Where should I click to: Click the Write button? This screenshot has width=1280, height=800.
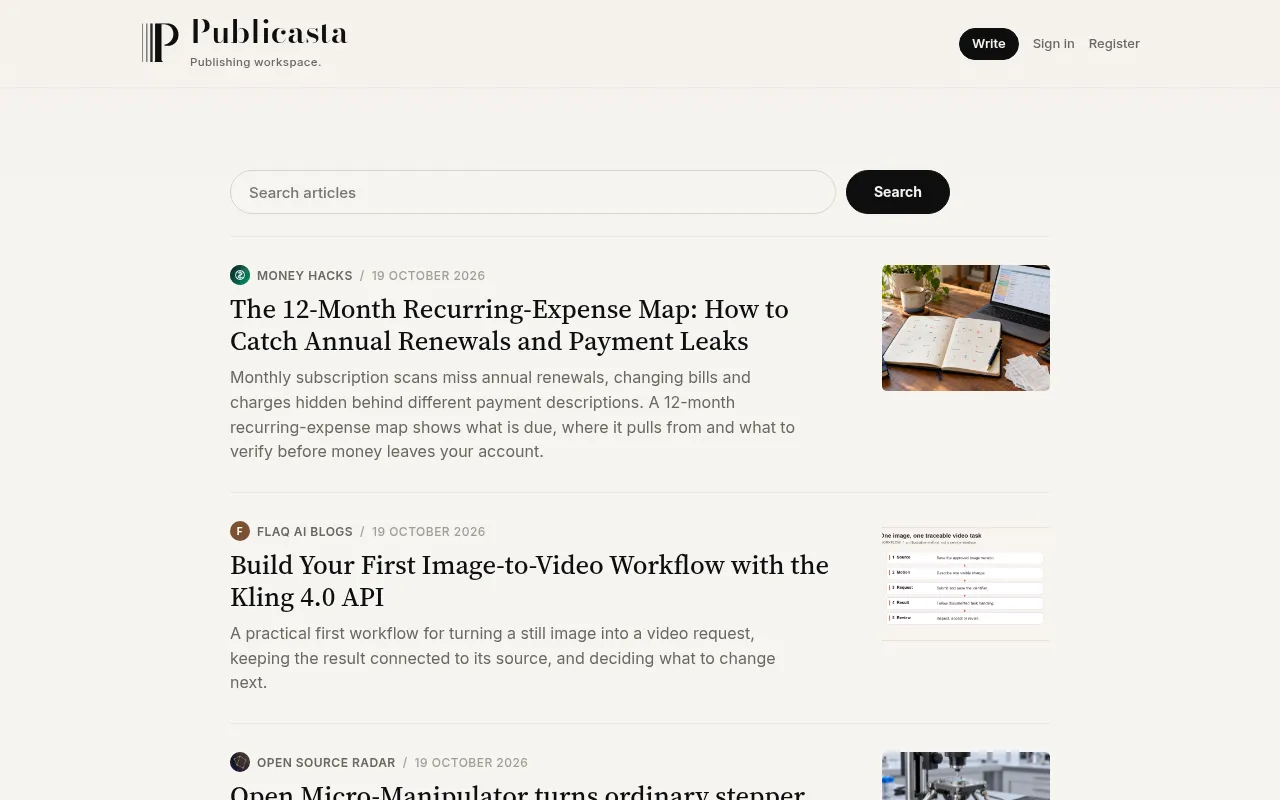[x=989, y=44]
